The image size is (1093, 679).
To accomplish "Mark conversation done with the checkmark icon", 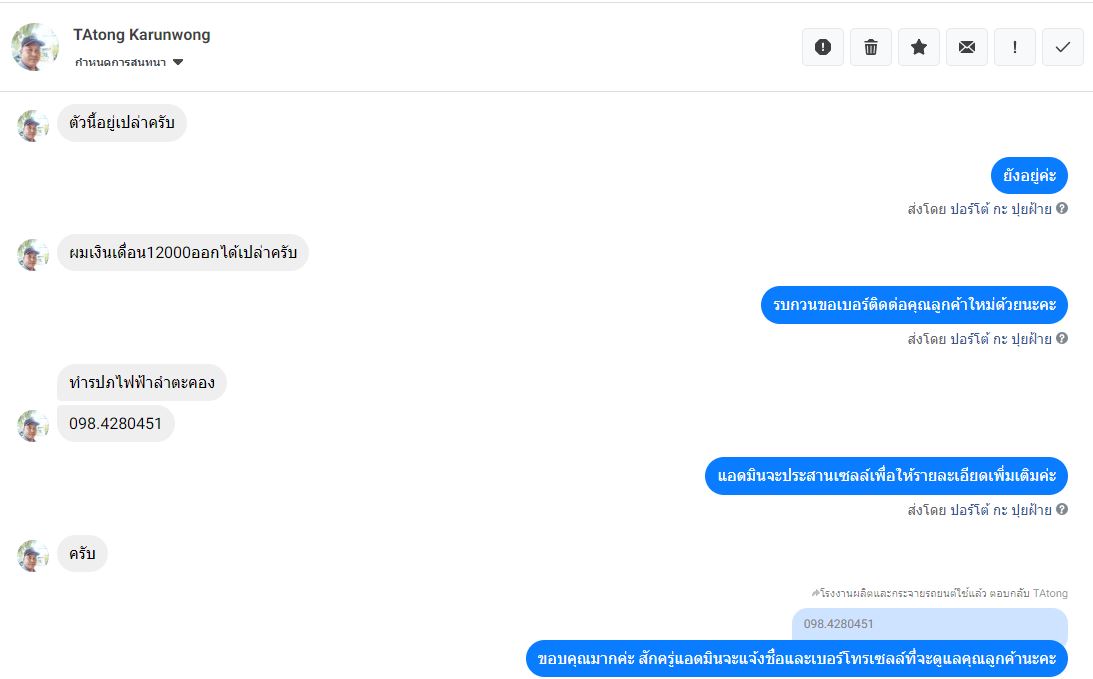I will tap(1062, 47).
